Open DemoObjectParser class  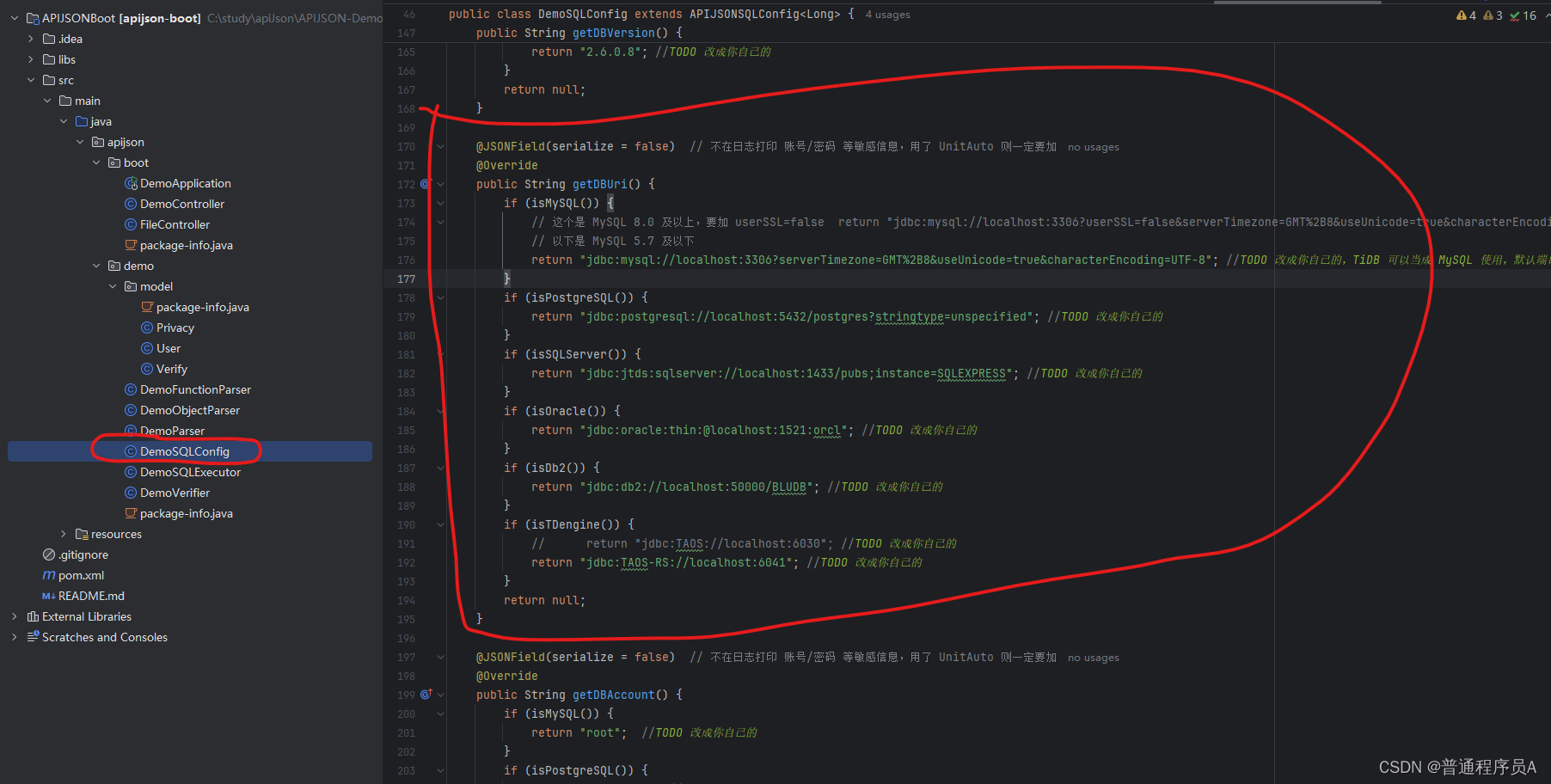coord(190,410)
